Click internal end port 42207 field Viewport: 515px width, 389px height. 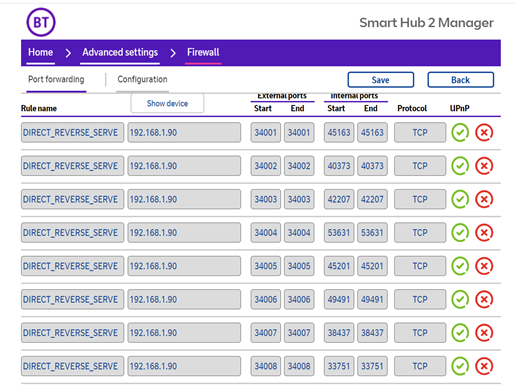(372, 199)
